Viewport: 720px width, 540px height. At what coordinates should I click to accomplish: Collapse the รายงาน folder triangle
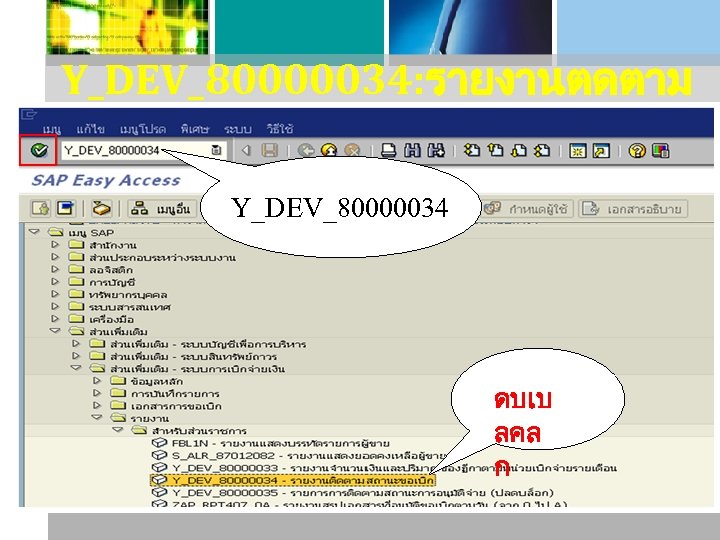pyautogui.click(x=97, y=417)
